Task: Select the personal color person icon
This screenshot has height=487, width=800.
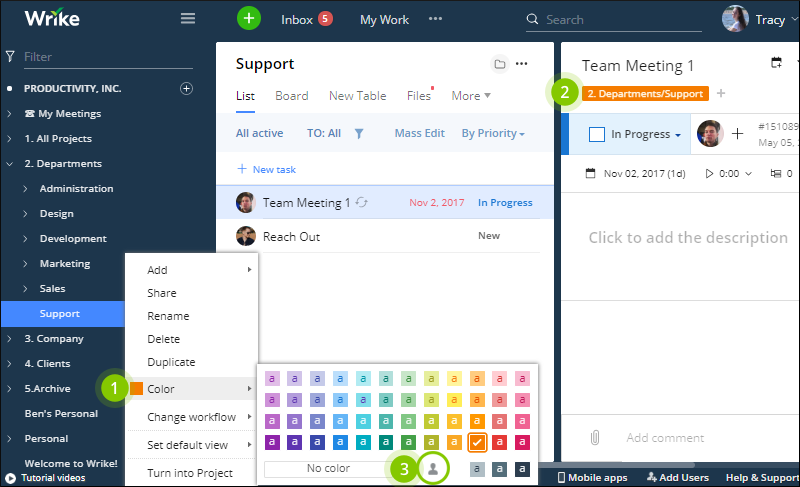Action: pos(433,469)
